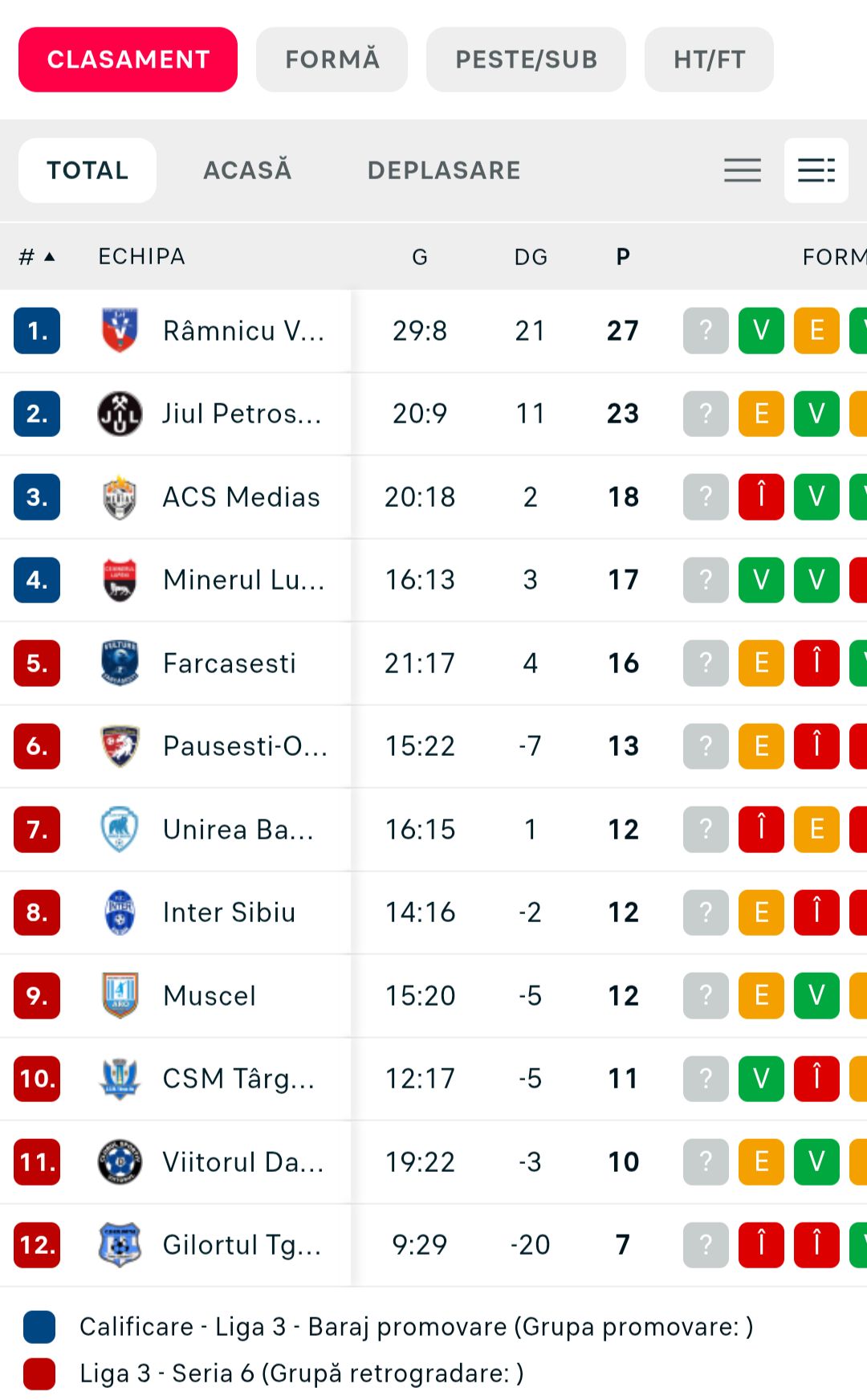Click the blue promotion legend swatch
The height and width of the screenshot is (1400, 867).
pyautogui.click(x=39, y=1327)
